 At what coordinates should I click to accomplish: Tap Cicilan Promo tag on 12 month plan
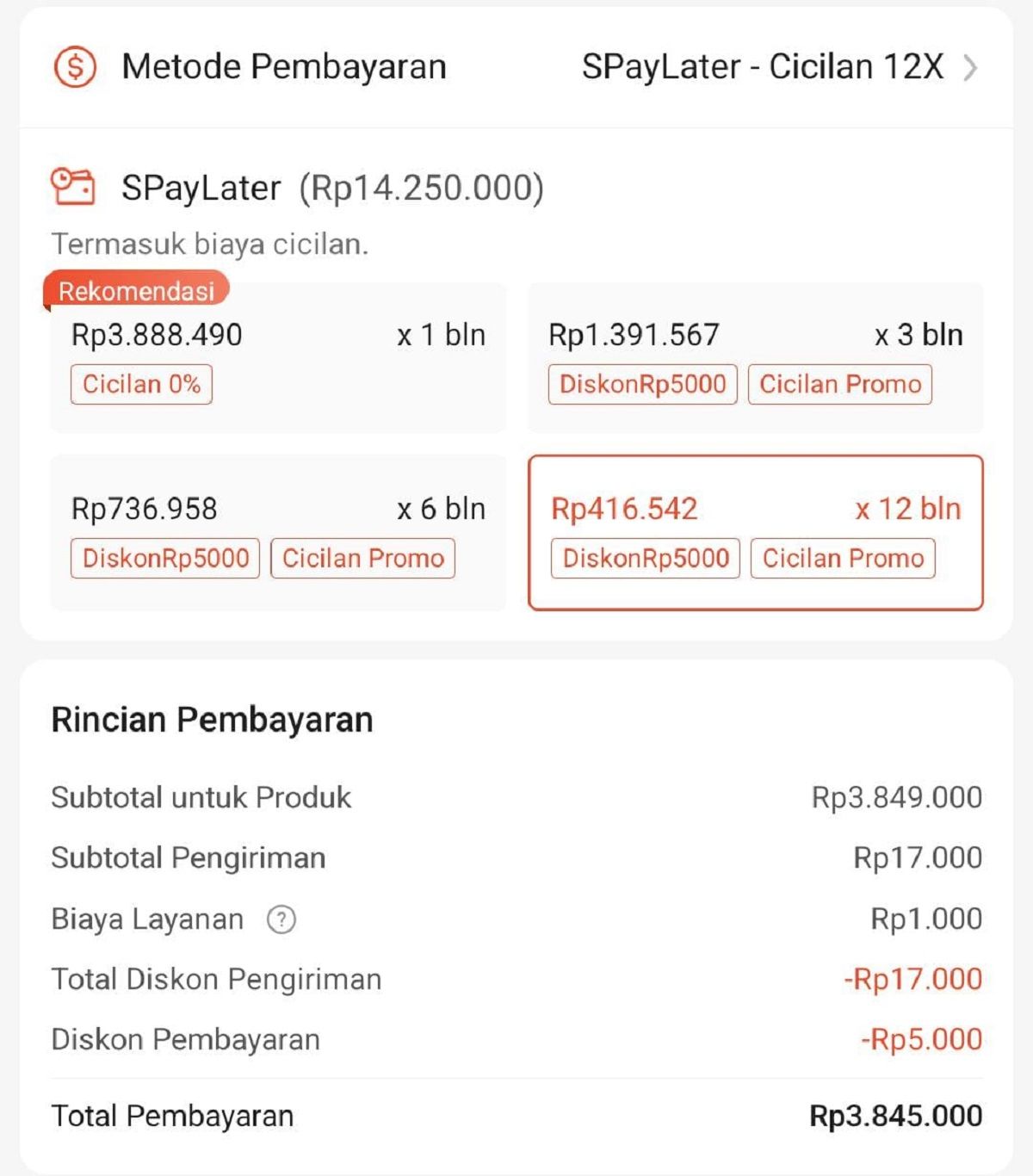tap(843, 558)
